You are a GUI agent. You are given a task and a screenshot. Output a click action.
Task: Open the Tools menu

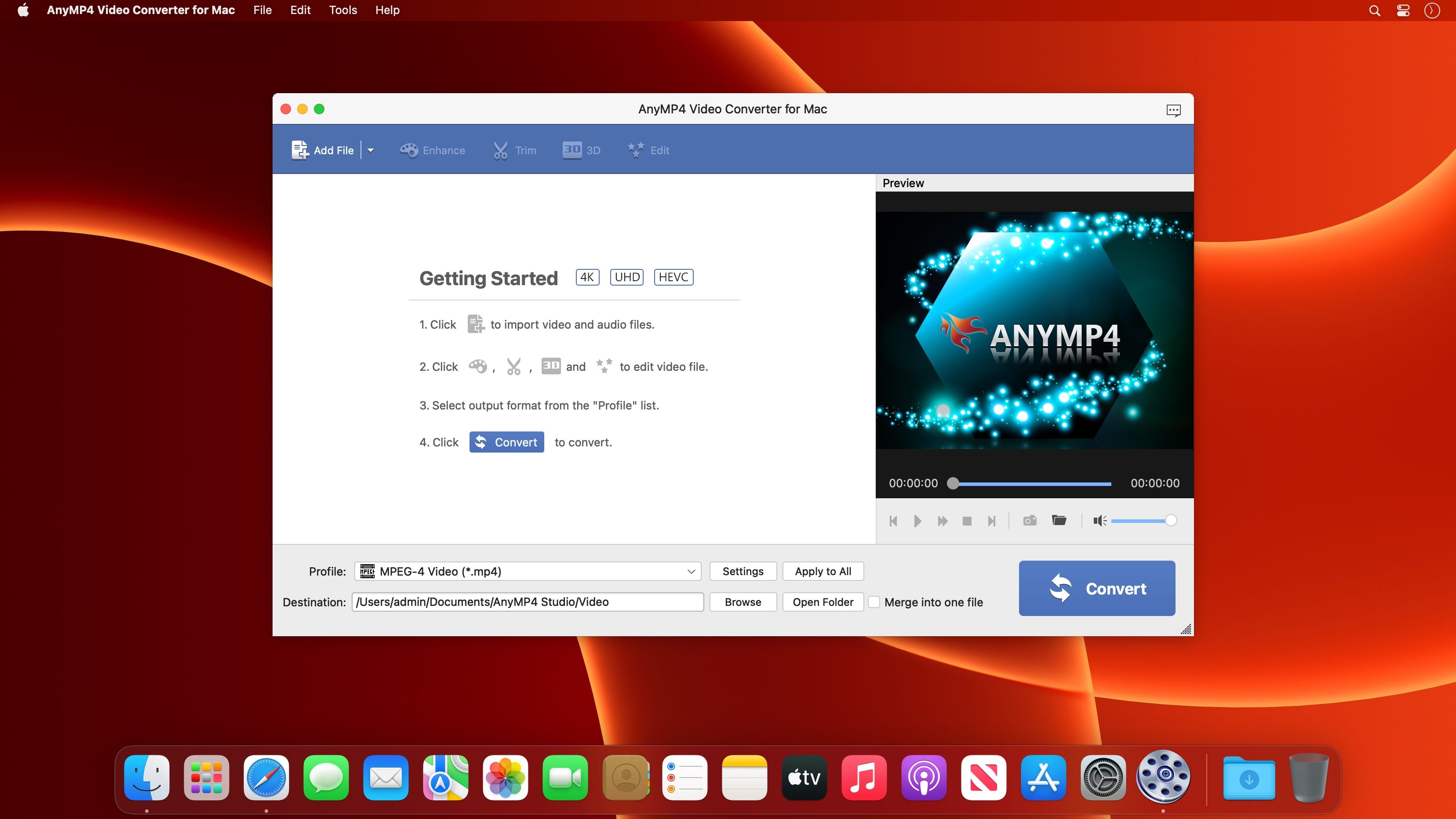point(342,10)
